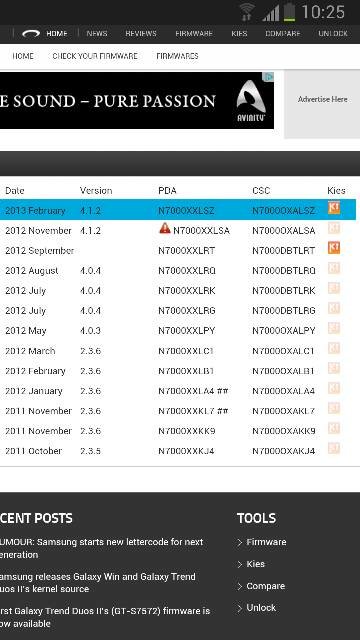360x640 pixels.
Task: Expand chevron before Unlock tool link
Action: [x=240, y=608]
